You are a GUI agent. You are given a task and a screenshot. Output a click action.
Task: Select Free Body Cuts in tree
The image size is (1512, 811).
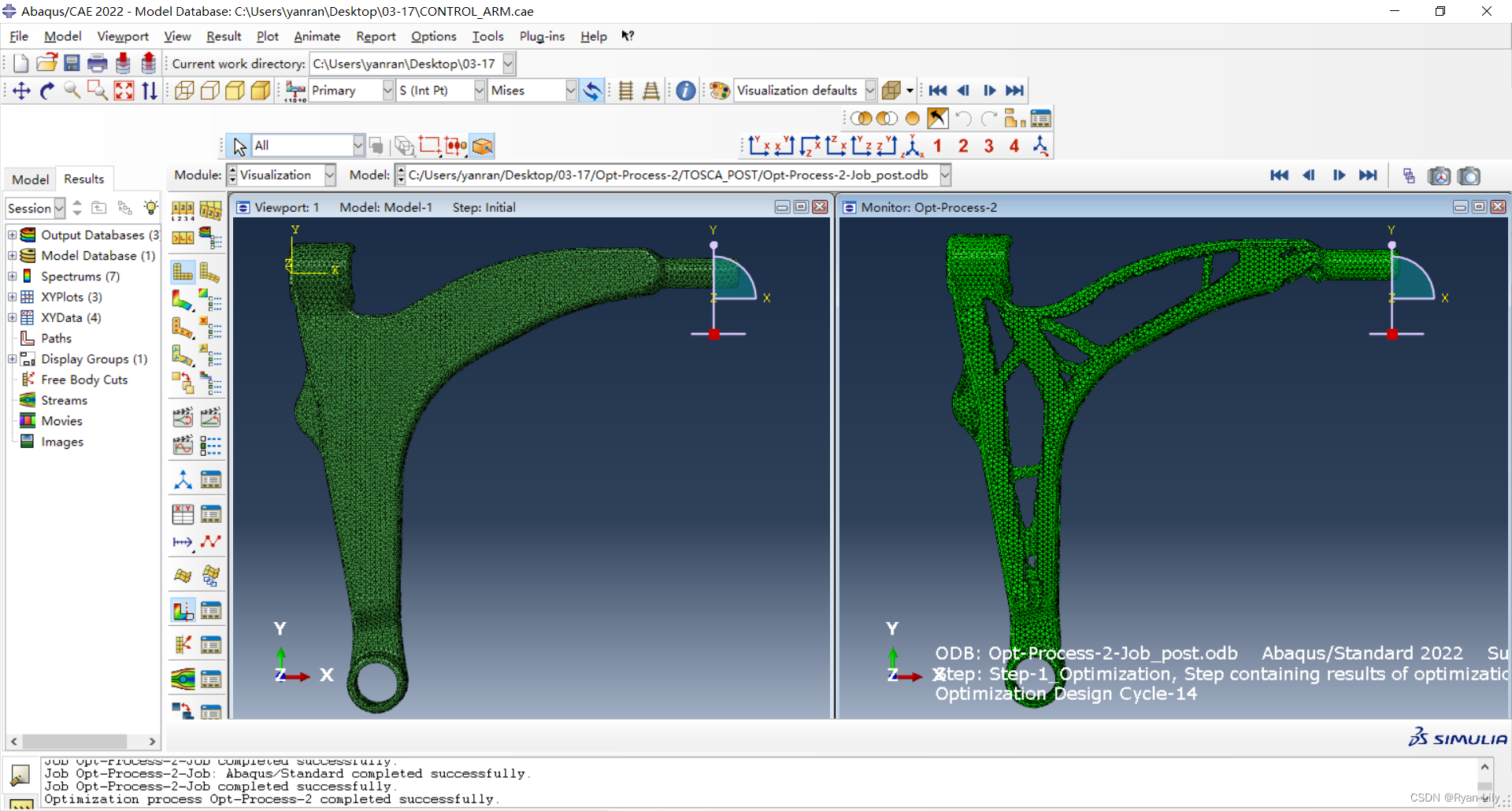point(84,380)
